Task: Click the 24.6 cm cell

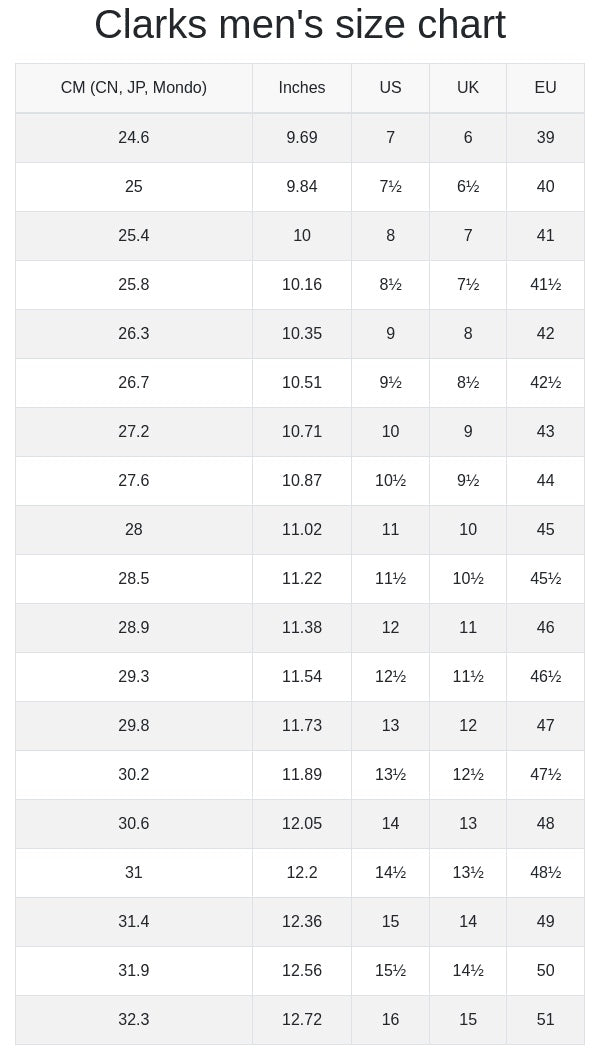Action: [x=134, y=138]
